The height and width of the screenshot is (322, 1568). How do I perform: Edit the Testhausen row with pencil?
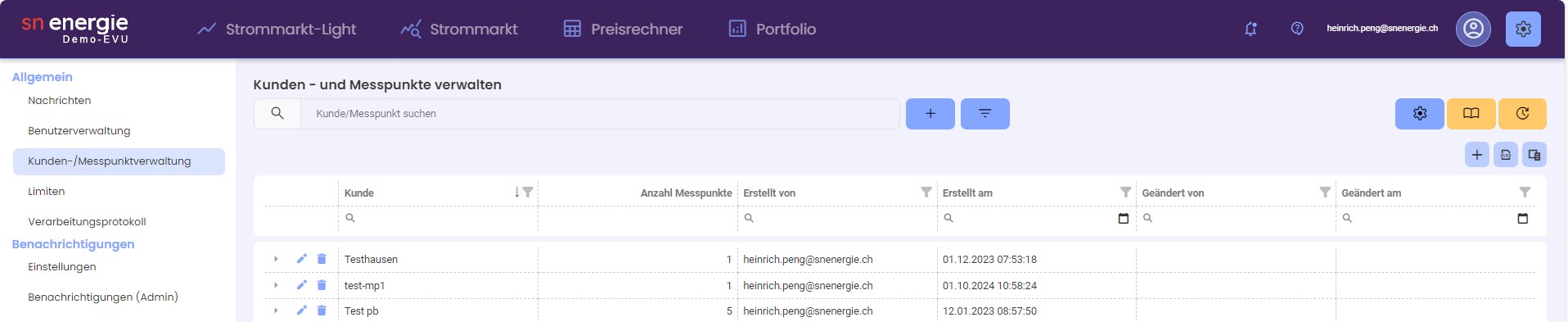pos(301,259)
